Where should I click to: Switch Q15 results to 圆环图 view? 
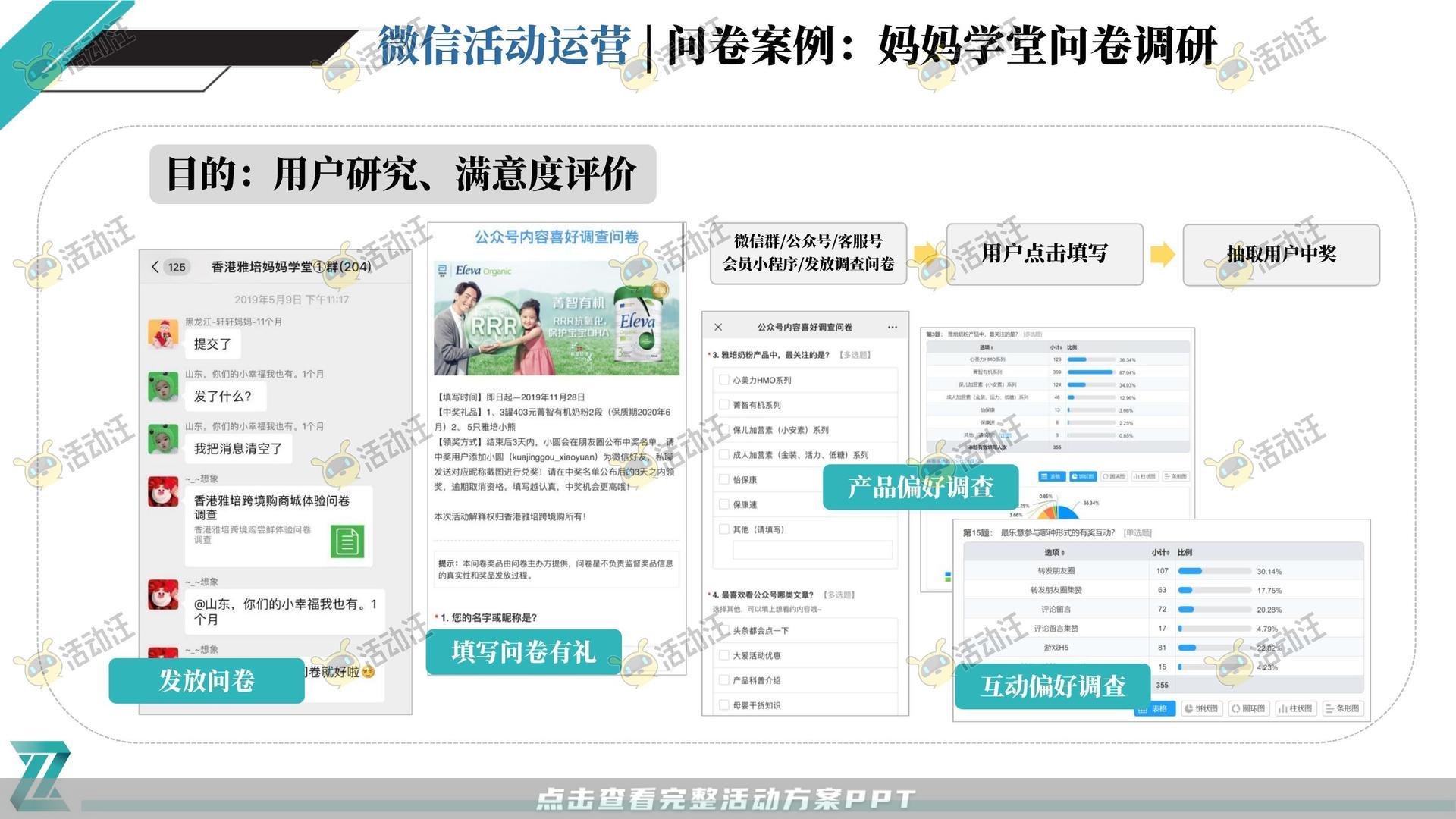coord(1248,708)
